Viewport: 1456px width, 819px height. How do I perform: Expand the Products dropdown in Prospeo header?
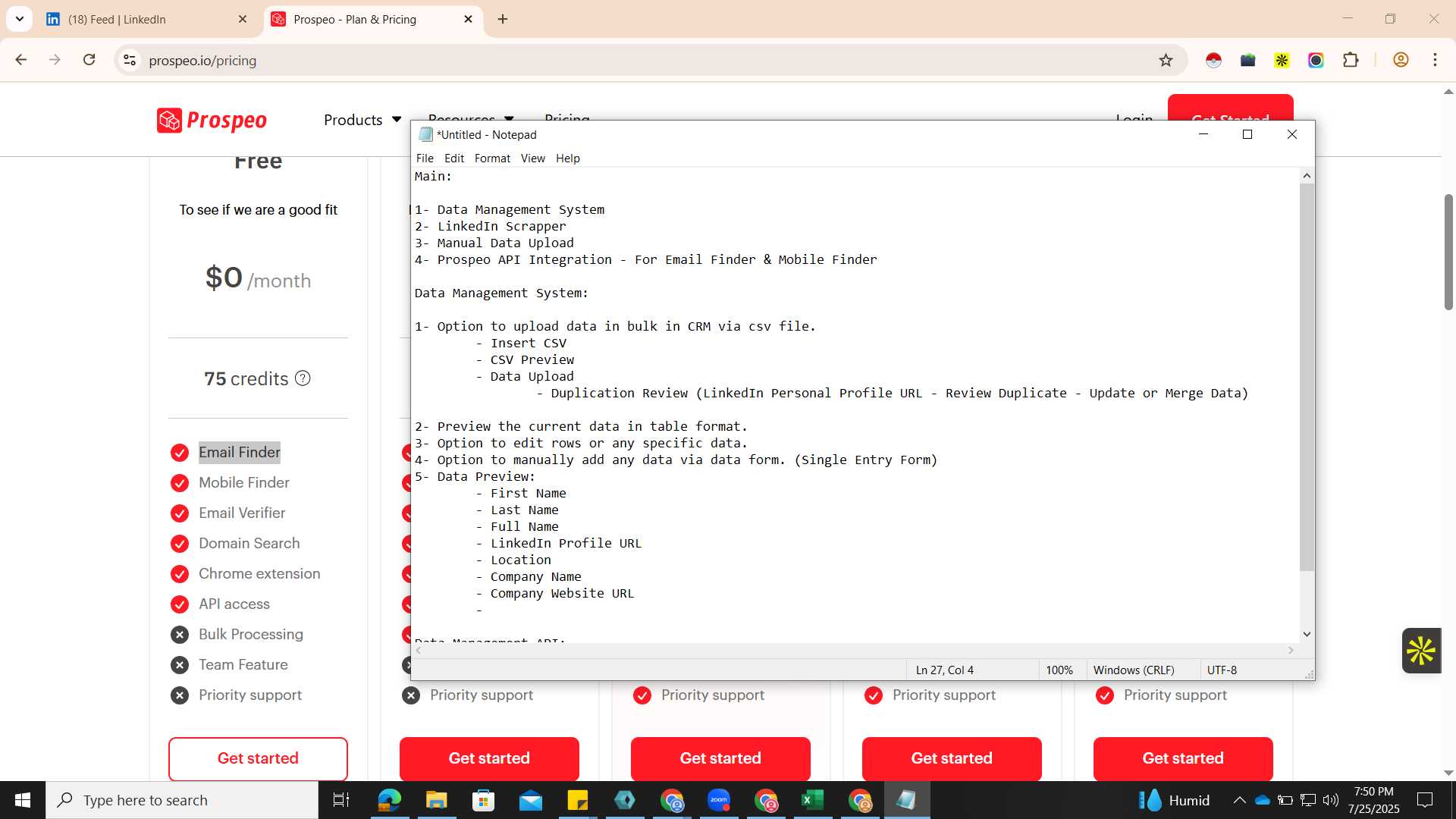(x=362, y=120)
